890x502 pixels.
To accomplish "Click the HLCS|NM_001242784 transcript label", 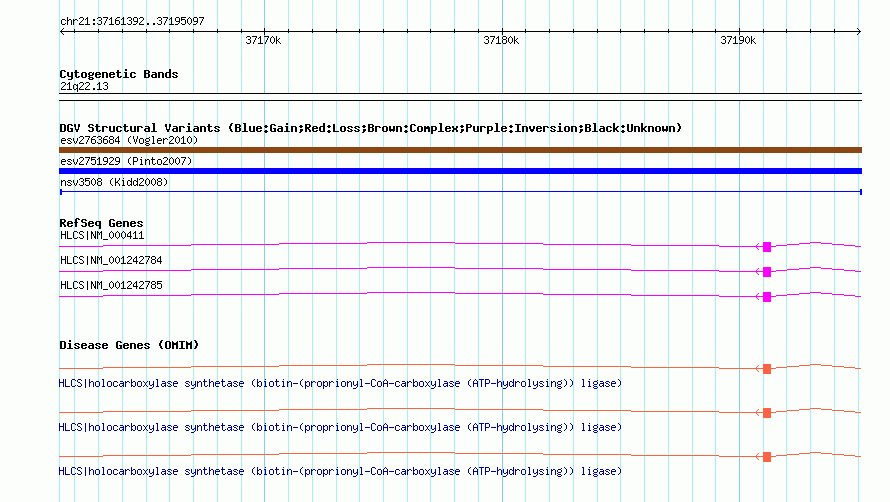I will (111, 261).
